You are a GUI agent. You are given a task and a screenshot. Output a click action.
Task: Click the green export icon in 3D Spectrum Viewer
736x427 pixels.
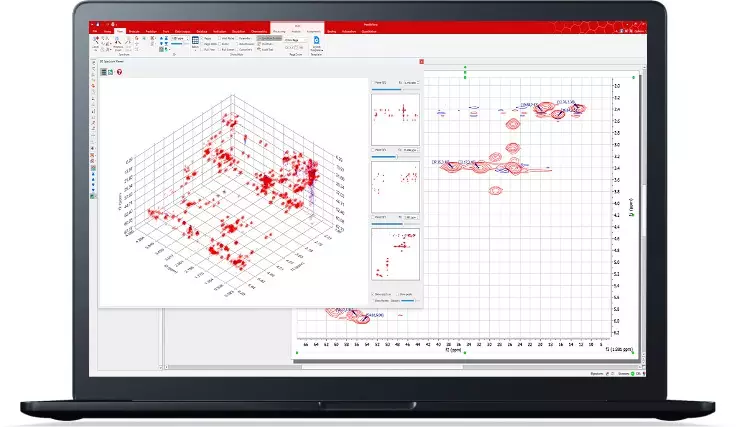110,72
